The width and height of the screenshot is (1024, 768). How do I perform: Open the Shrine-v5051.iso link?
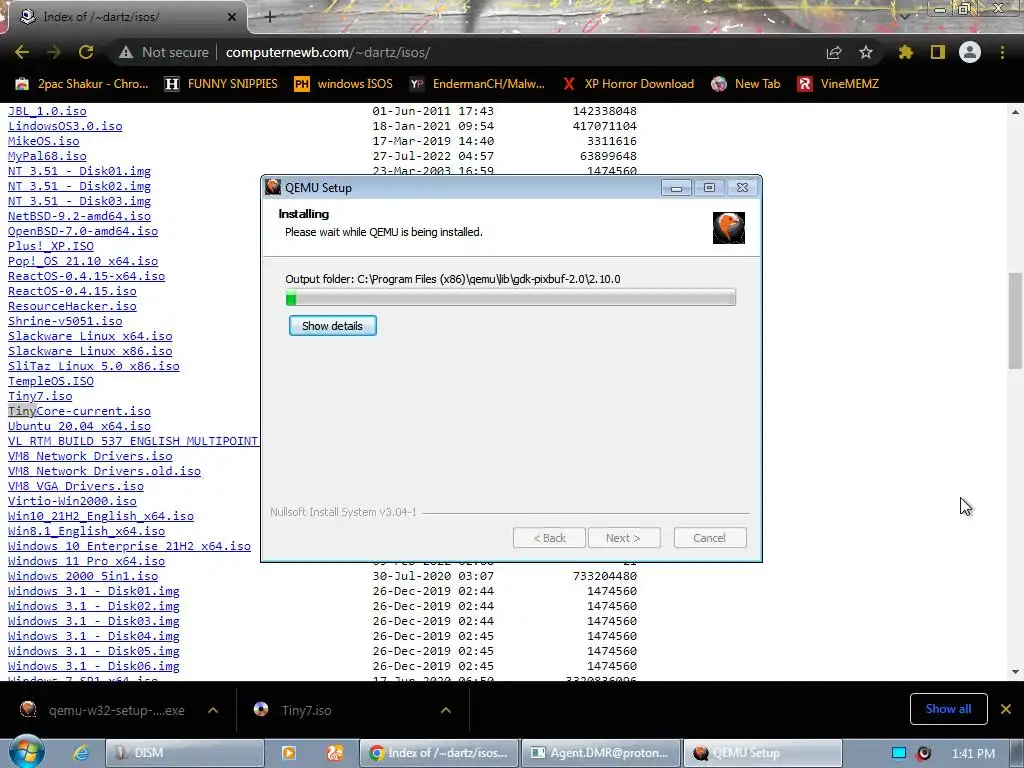(65, 321)
